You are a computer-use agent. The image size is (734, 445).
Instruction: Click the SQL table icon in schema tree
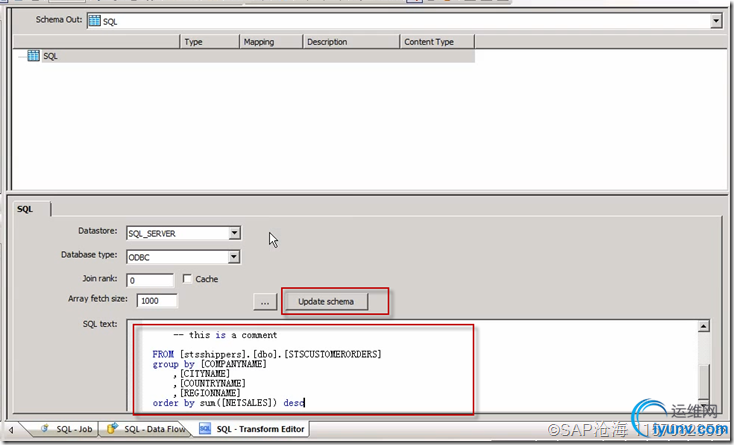point(33,56)
